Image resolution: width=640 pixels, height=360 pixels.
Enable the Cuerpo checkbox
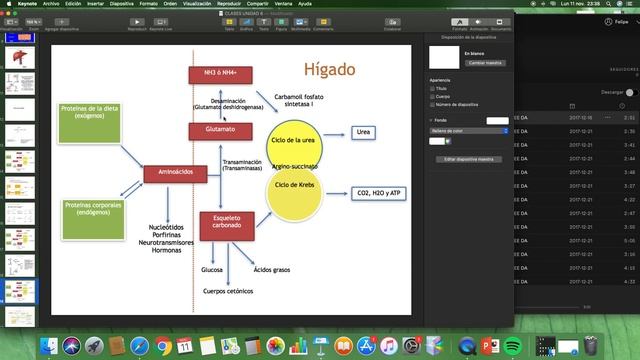[432, 97]
